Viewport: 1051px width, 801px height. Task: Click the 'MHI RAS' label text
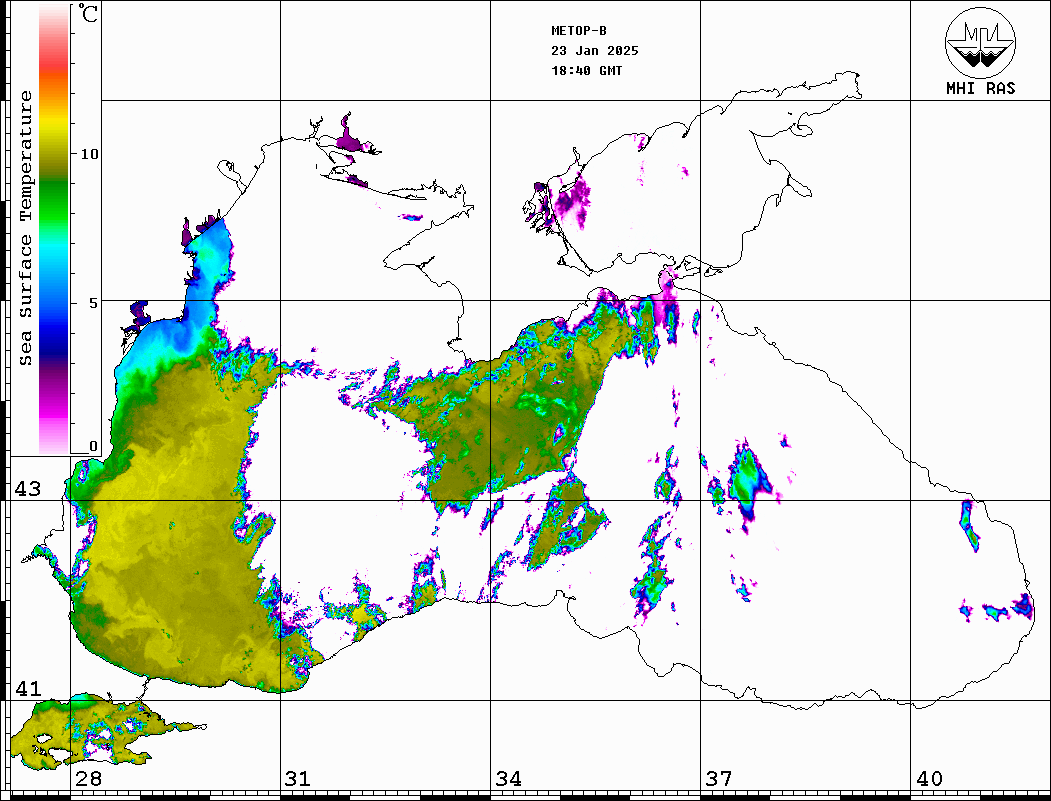[x=980, y=88]
